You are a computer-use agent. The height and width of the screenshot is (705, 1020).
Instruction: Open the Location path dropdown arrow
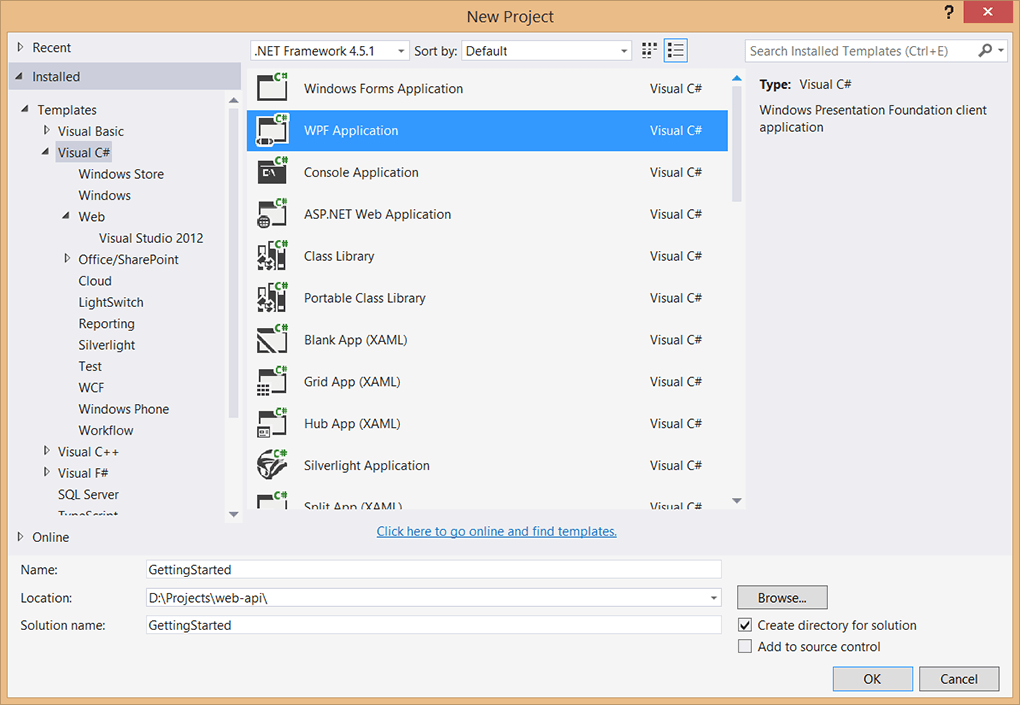(714, 598)
